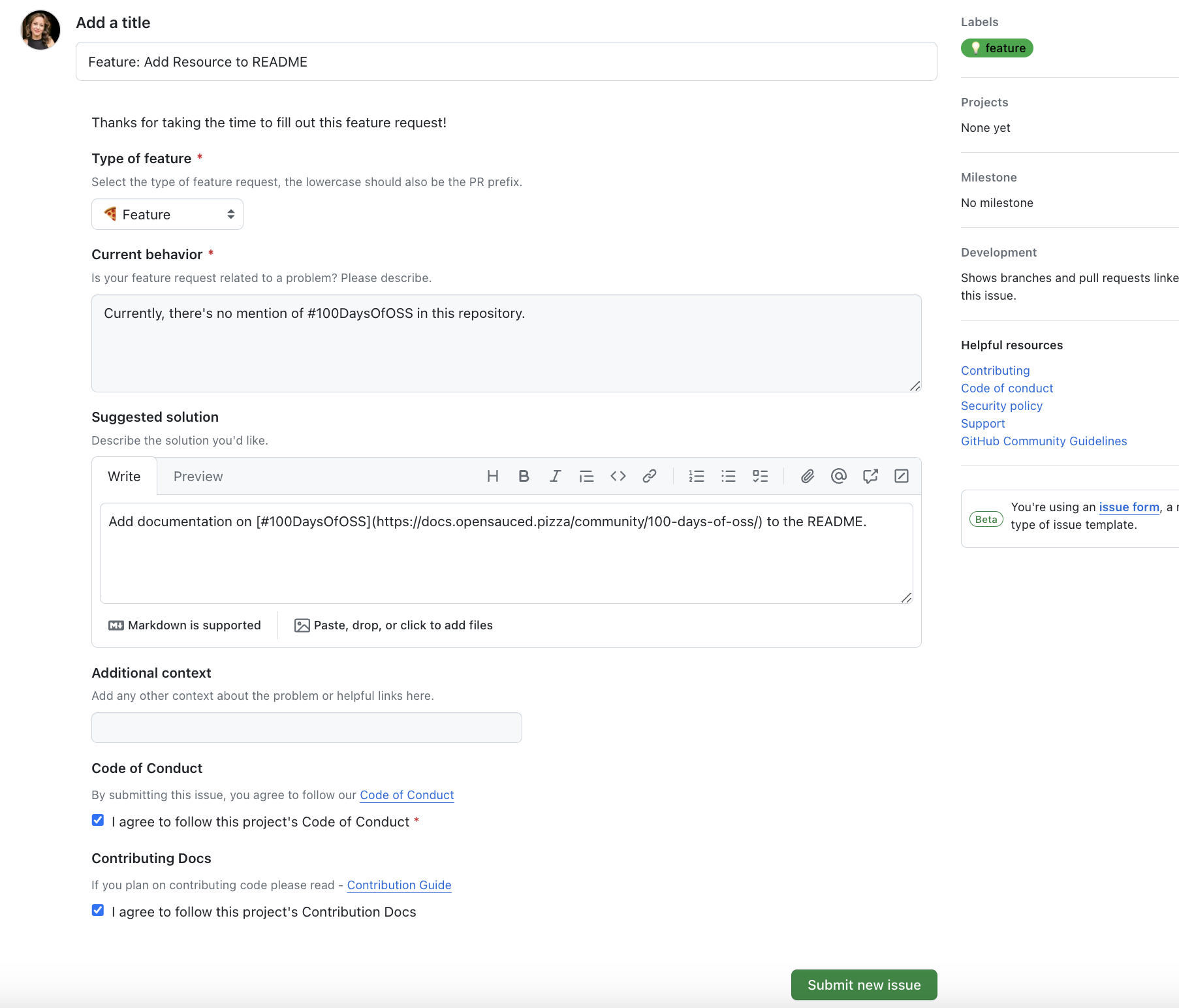
Task: Insert a hyperlink with the link icon
Action: tap(649, 476)
